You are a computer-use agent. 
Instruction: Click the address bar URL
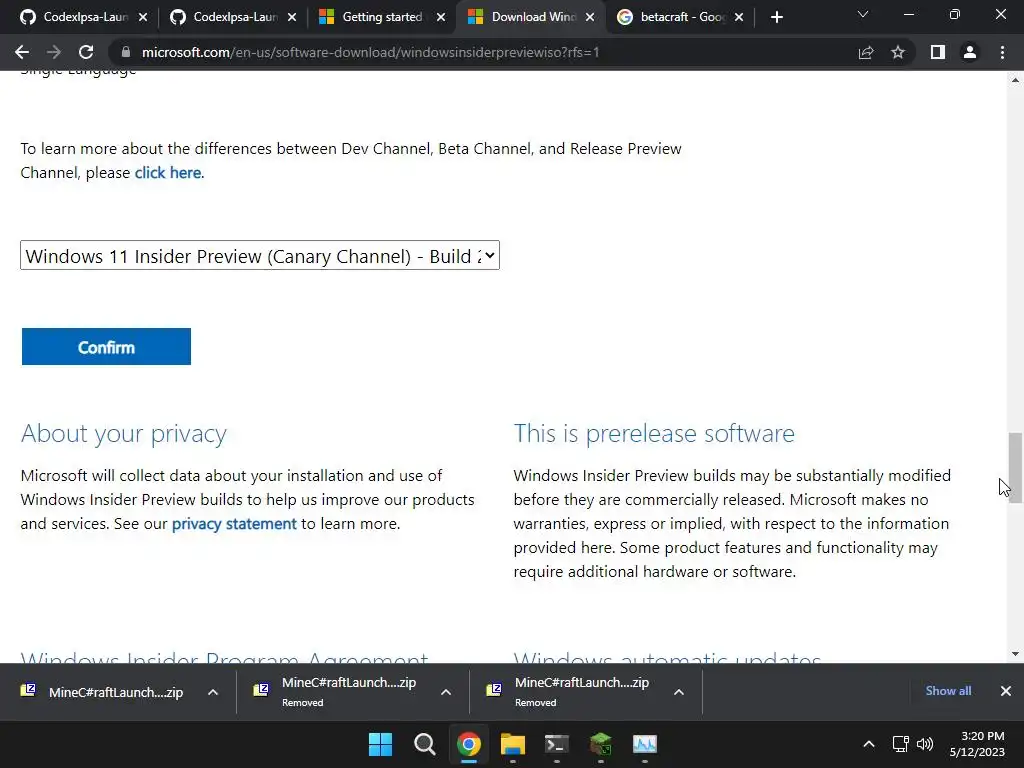point(370,52)
